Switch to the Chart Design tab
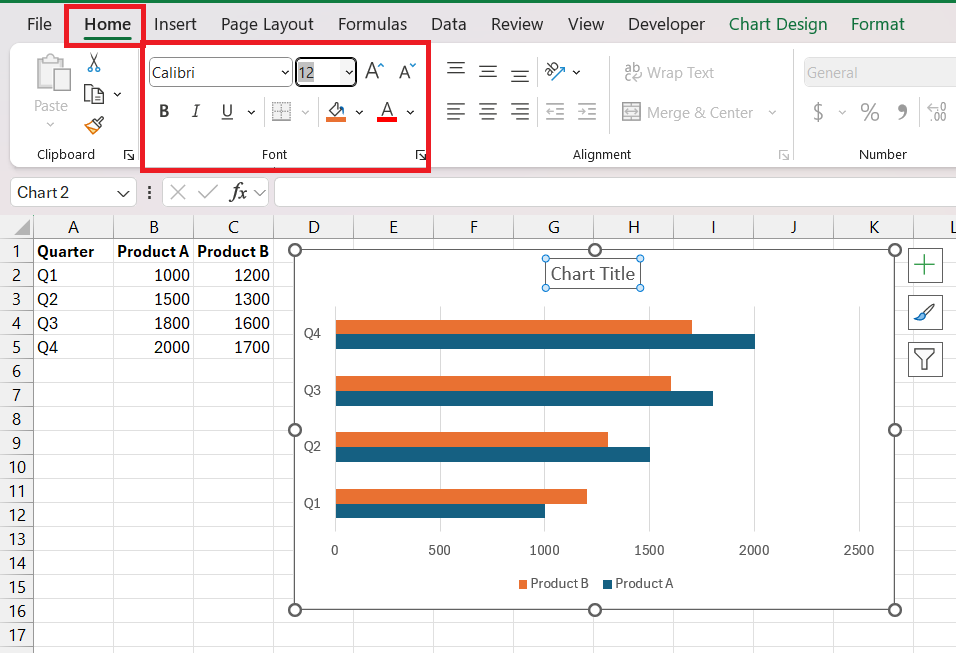This screenshot has height=653, width=956. (778, 23)
